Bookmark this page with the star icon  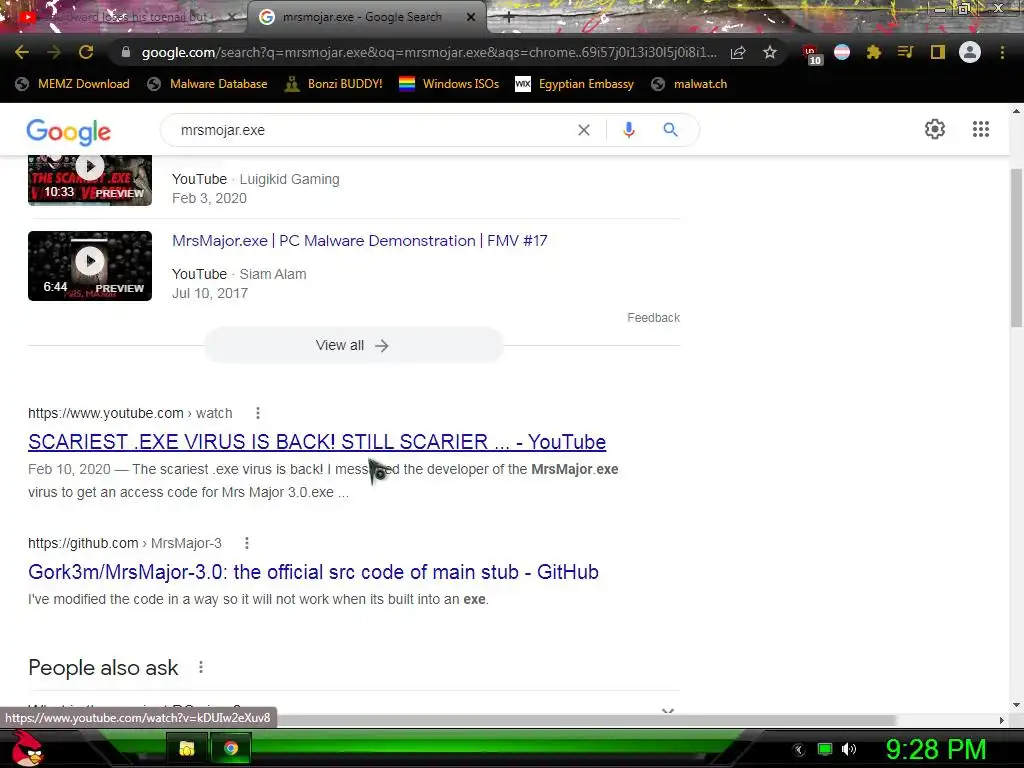pyautogui.click(x=770, y=52)
